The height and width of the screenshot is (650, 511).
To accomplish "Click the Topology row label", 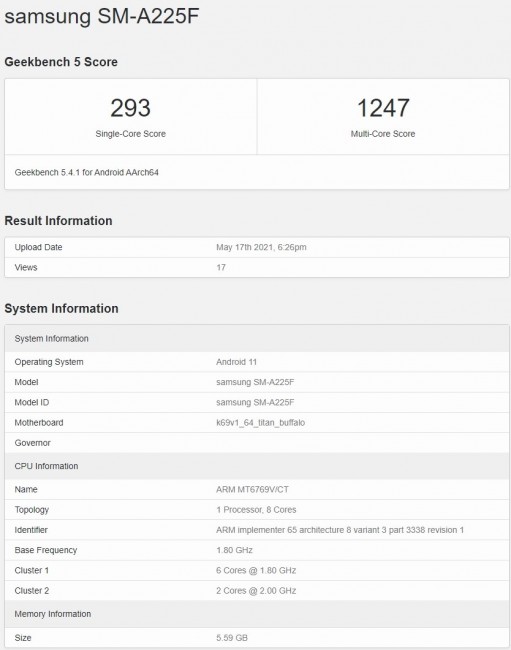I will click(31, 510).
